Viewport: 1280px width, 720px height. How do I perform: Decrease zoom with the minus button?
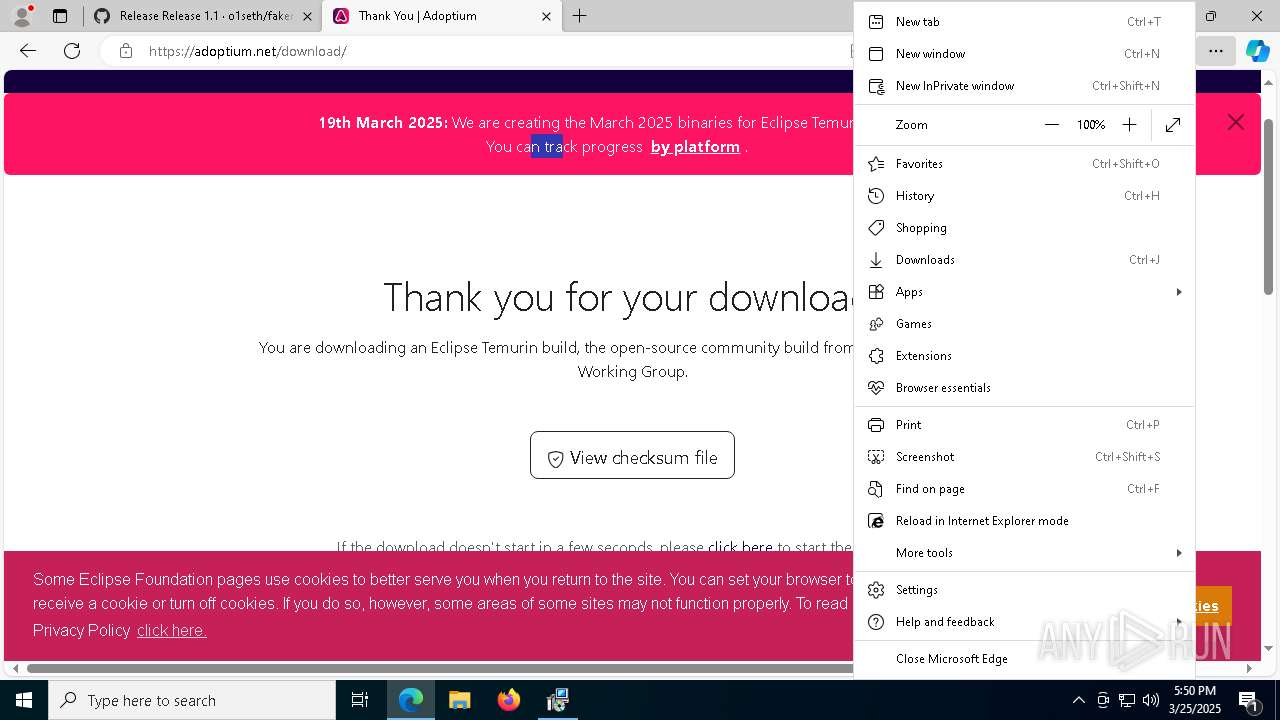tap(1051, 125)
